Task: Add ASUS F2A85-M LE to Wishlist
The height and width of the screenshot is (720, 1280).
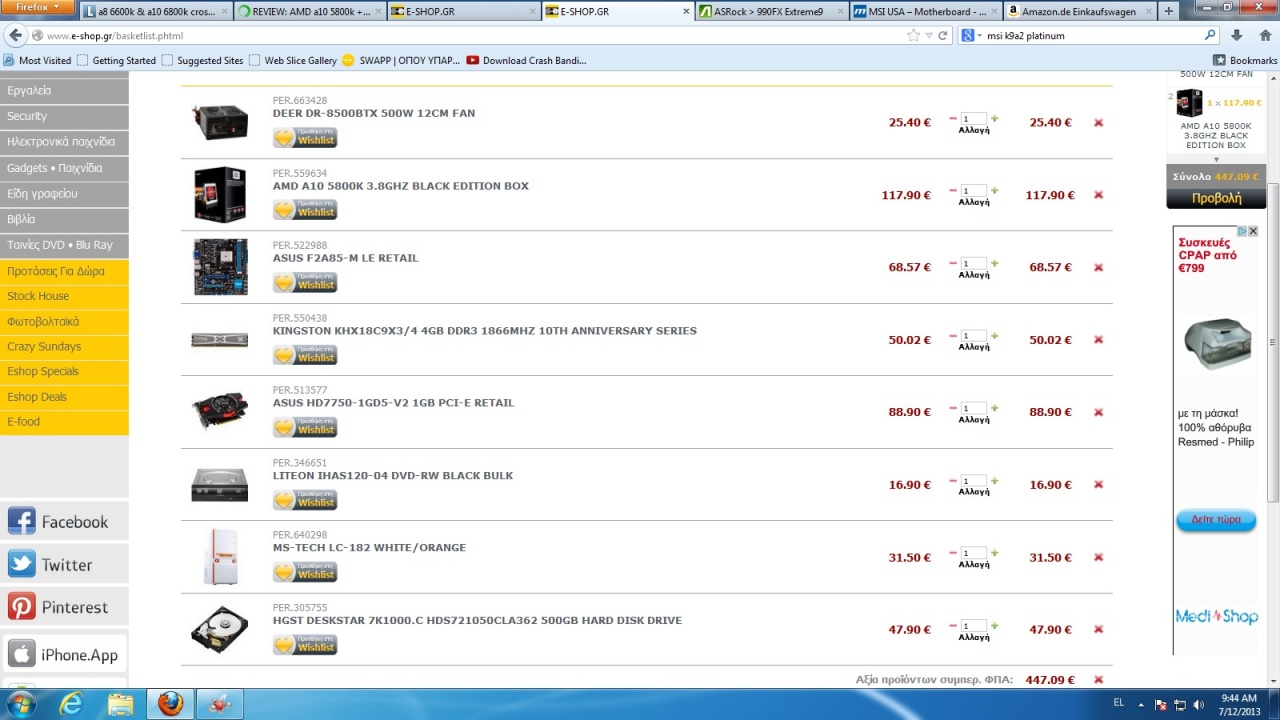Action: click(x=305, y=283)
